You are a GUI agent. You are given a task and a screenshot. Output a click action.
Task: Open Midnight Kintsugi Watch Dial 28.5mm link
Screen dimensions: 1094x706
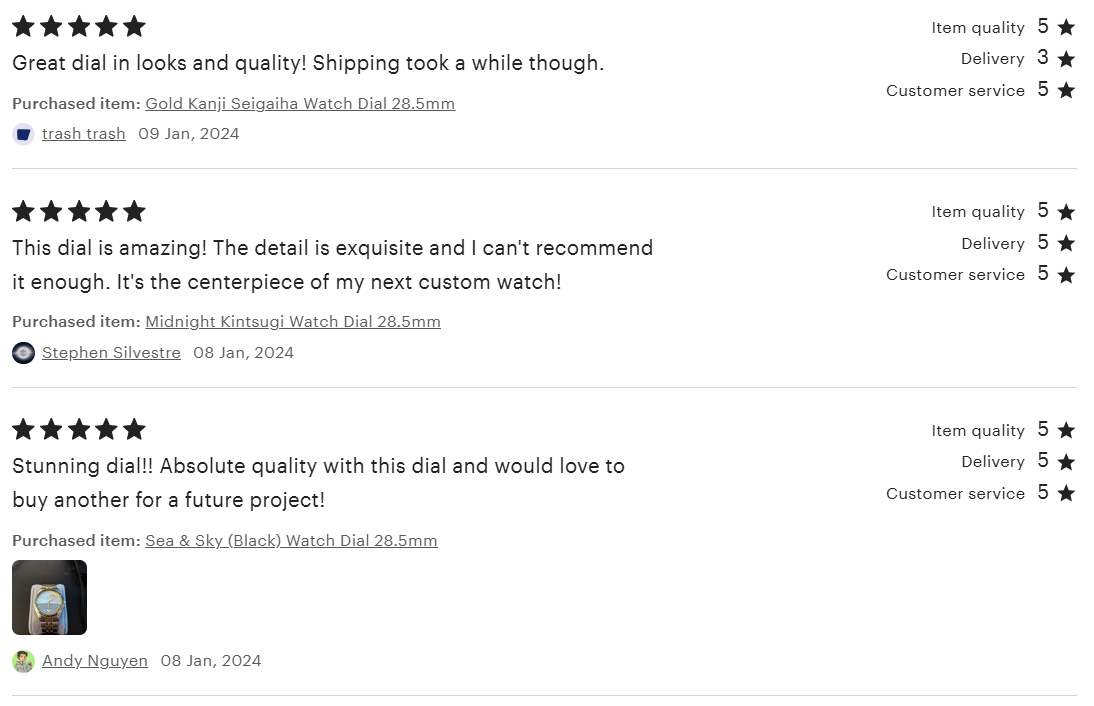click(x=293, y=322)
